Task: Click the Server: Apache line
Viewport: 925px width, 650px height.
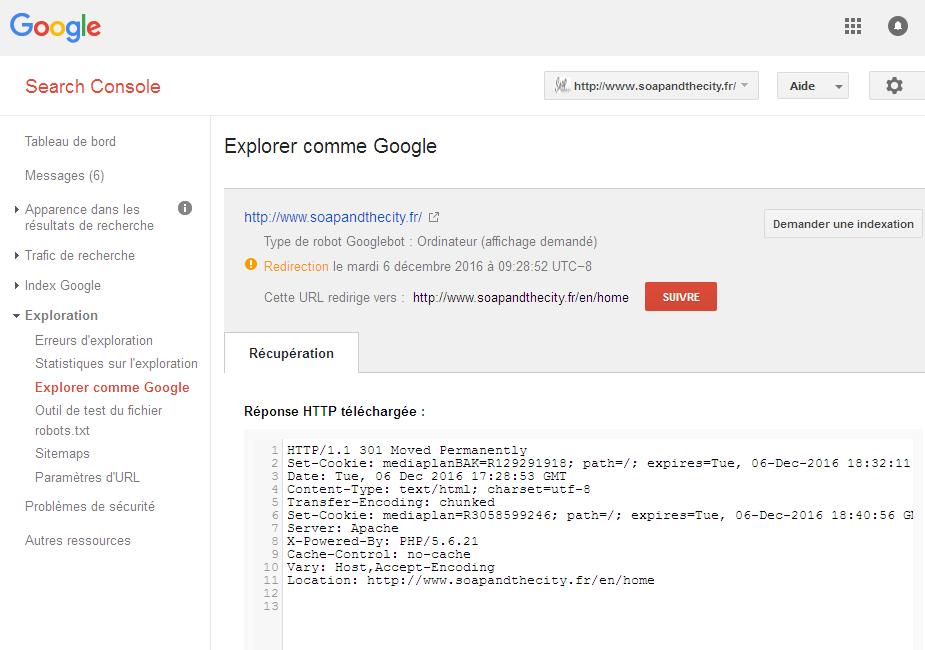Action: coord(343,528)
